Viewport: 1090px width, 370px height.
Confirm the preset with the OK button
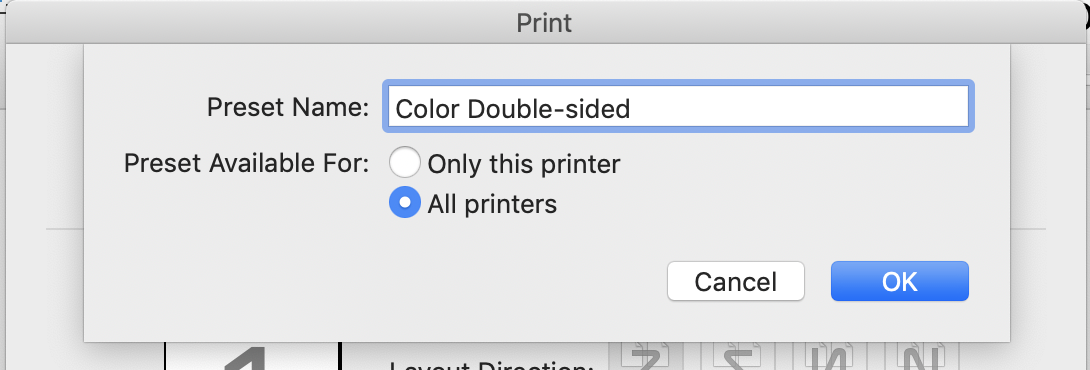tap(900, 281)
